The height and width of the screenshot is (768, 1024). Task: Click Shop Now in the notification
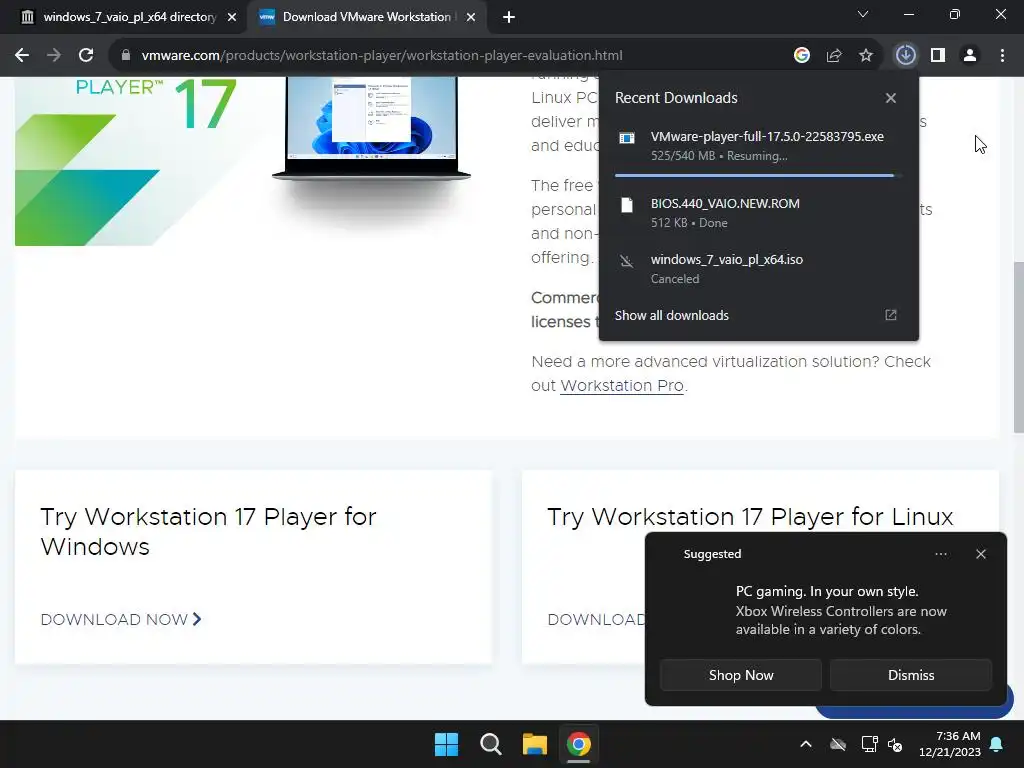(x=741, y=675)
